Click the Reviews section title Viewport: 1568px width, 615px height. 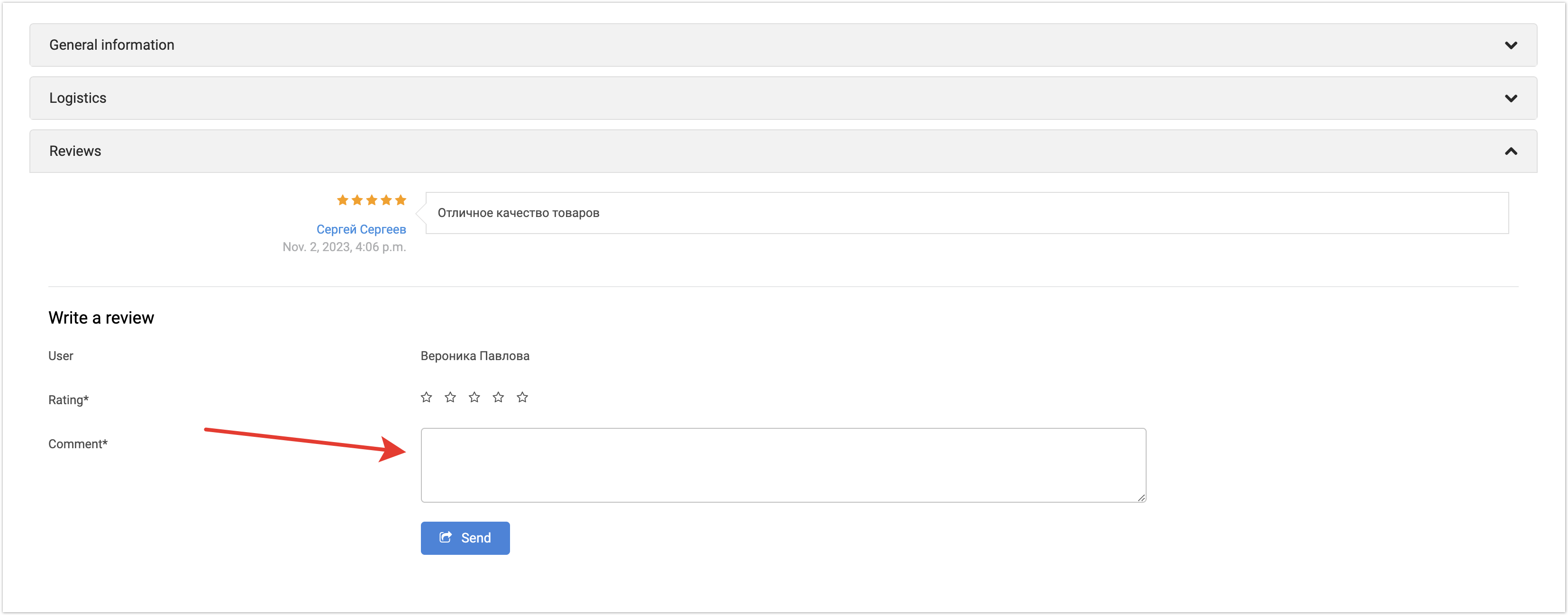[75, 151]
